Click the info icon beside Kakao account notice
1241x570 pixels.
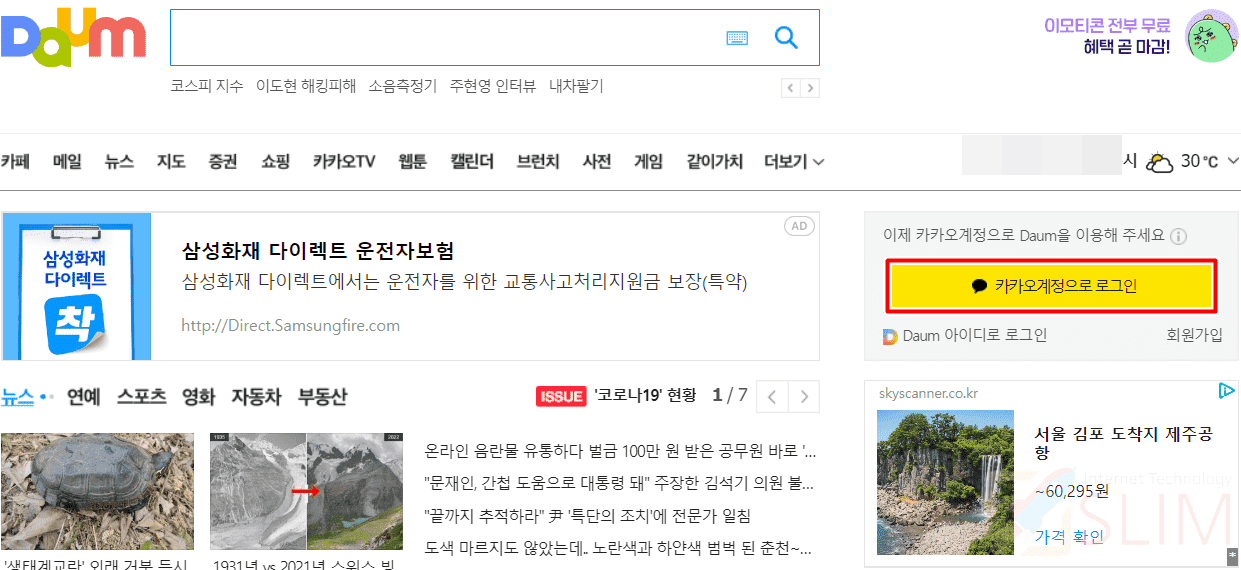point(1178,237)
